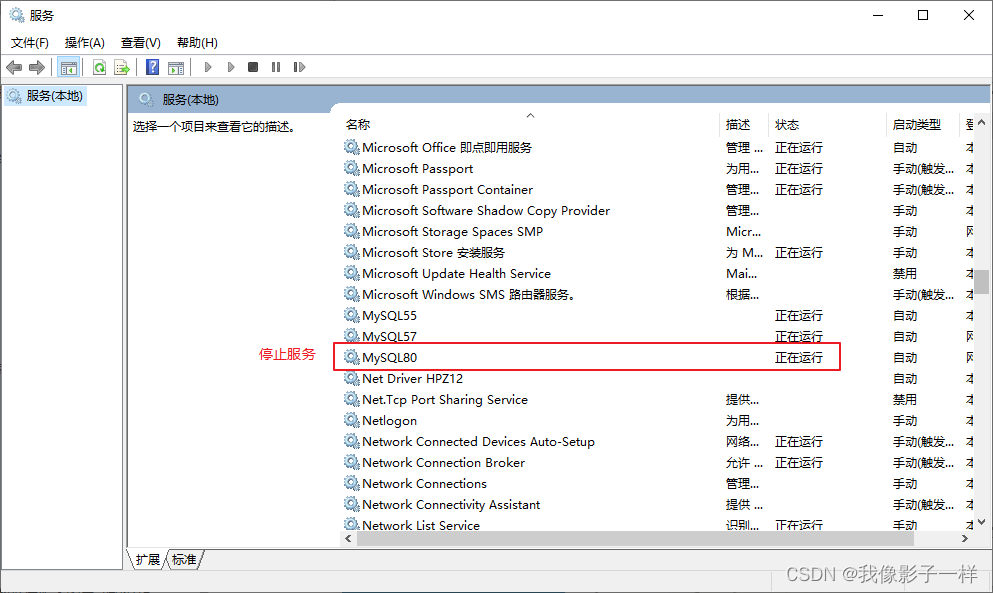Select the MySQL57 service
993x593 pixels.
655,336
